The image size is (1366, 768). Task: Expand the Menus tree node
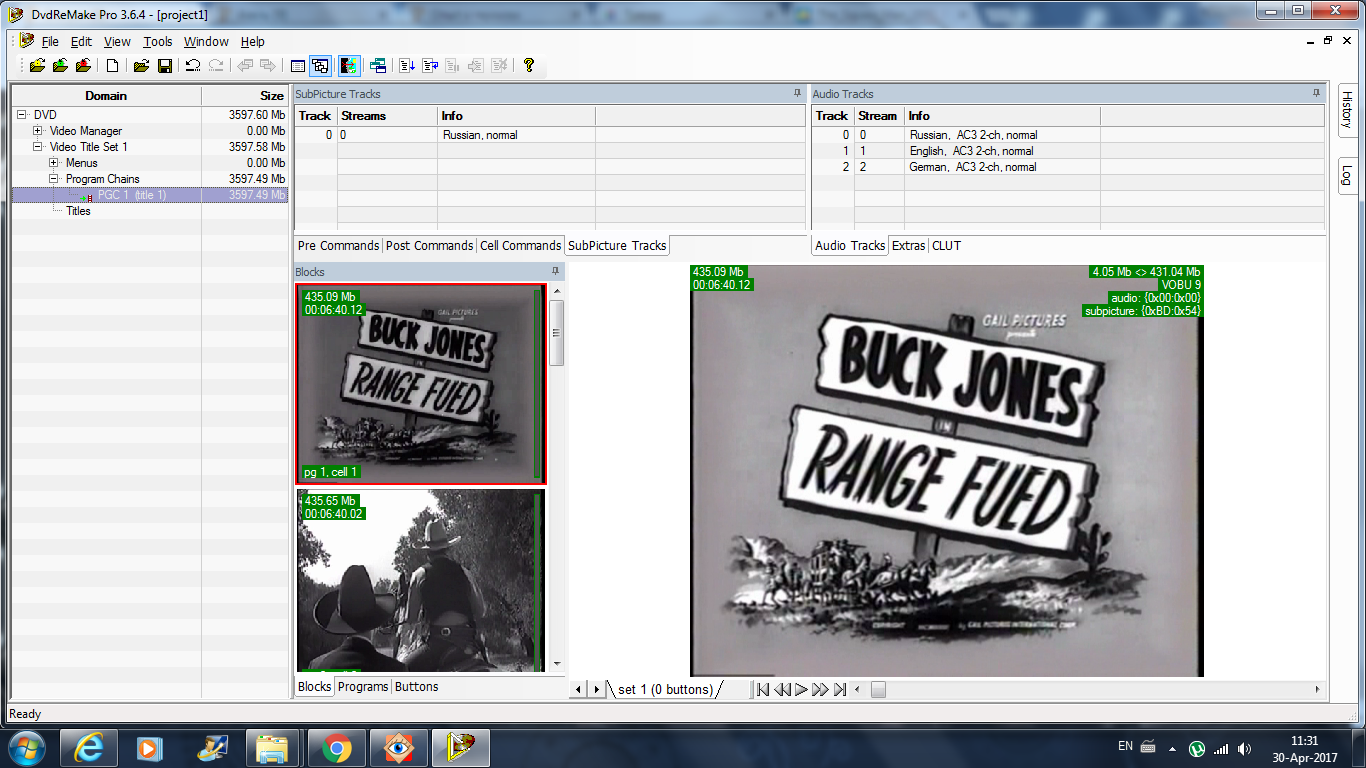click(x=54, y=163)
